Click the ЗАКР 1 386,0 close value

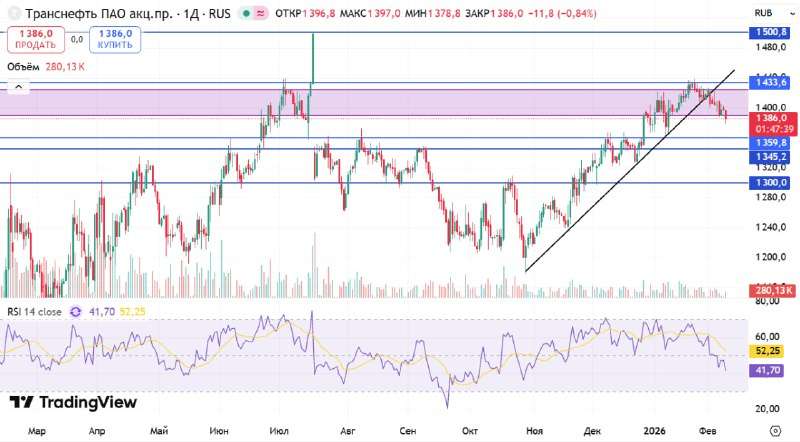pos(494,14)
